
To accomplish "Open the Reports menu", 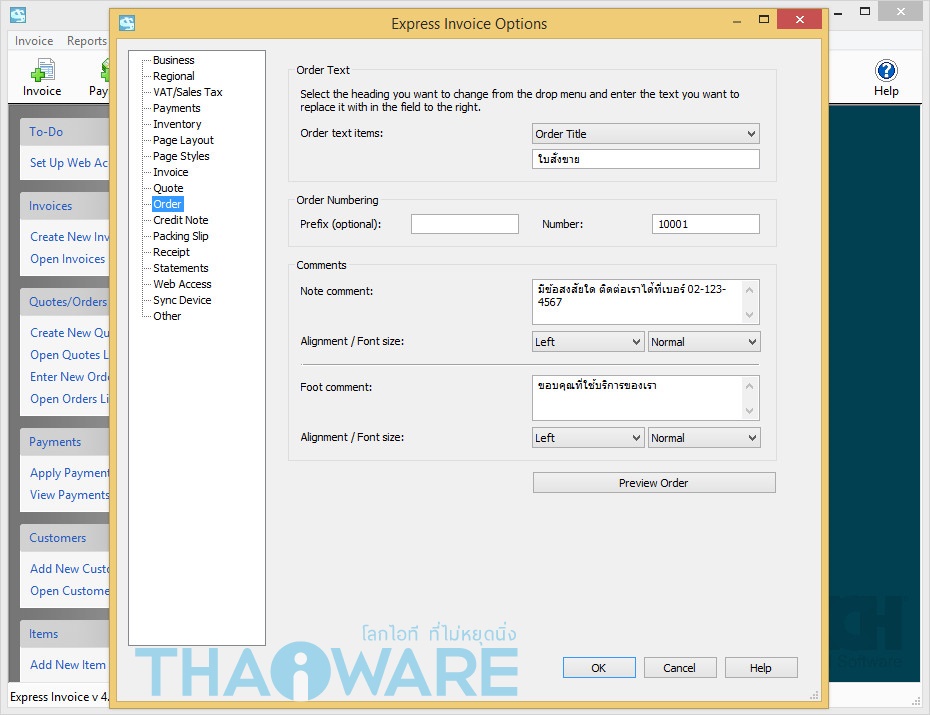I will tap(87, 41).
